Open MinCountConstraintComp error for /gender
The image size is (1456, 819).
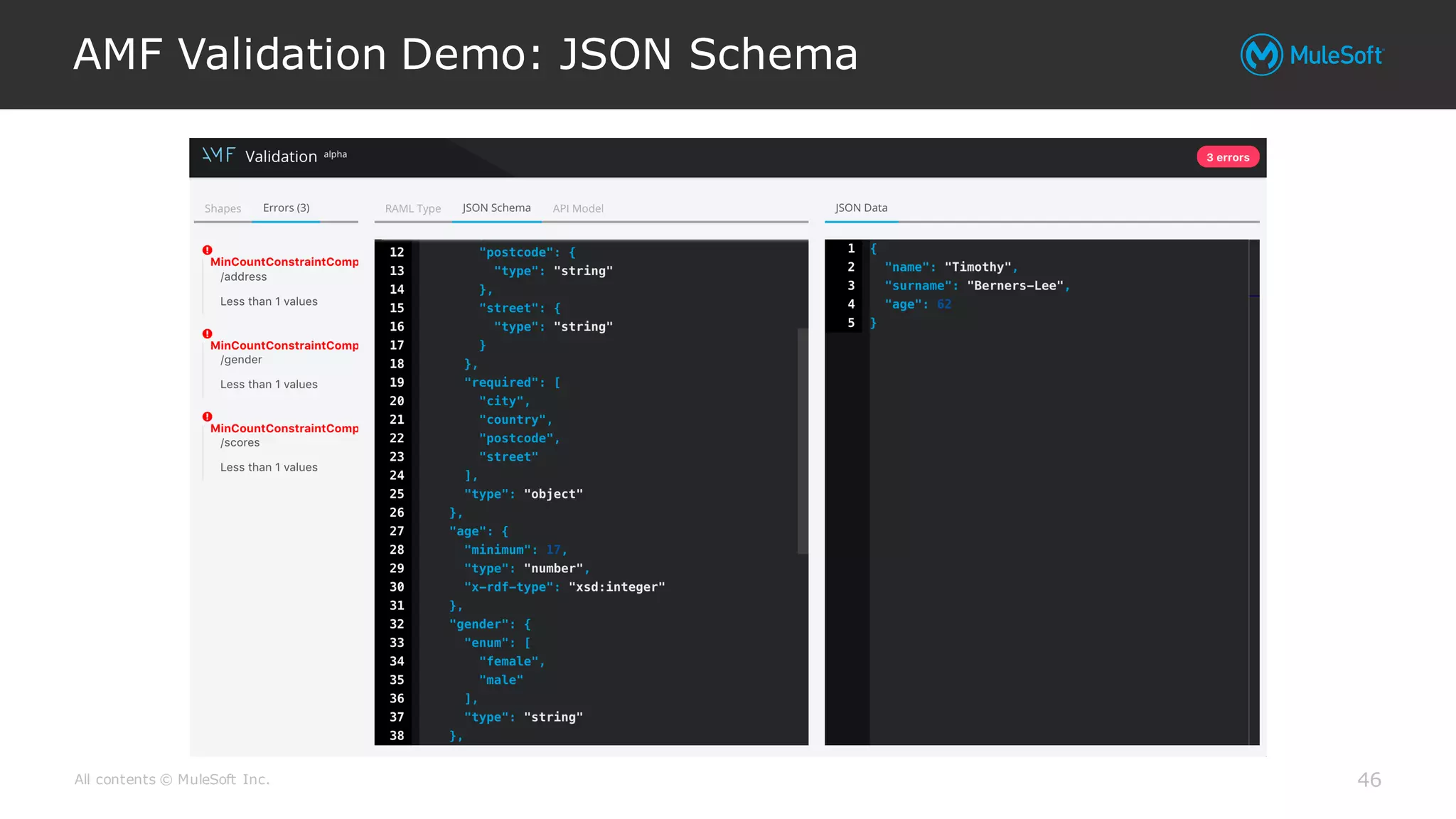tap(284, 345)
